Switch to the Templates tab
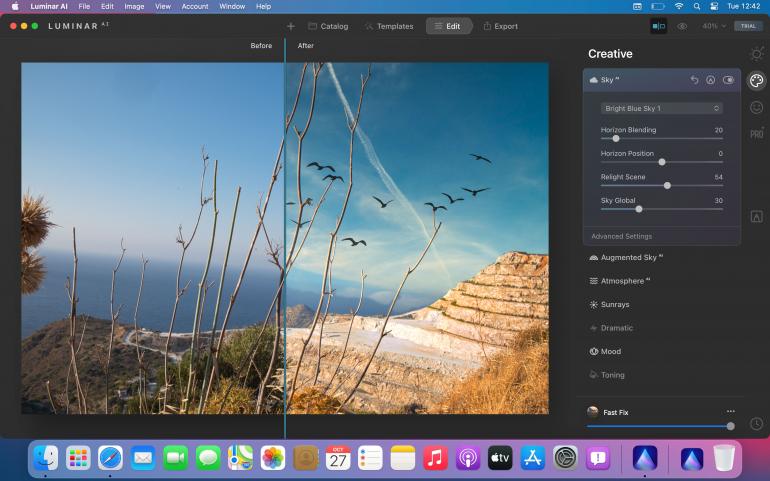The image size is (770, 481). [x=388, y=26]
